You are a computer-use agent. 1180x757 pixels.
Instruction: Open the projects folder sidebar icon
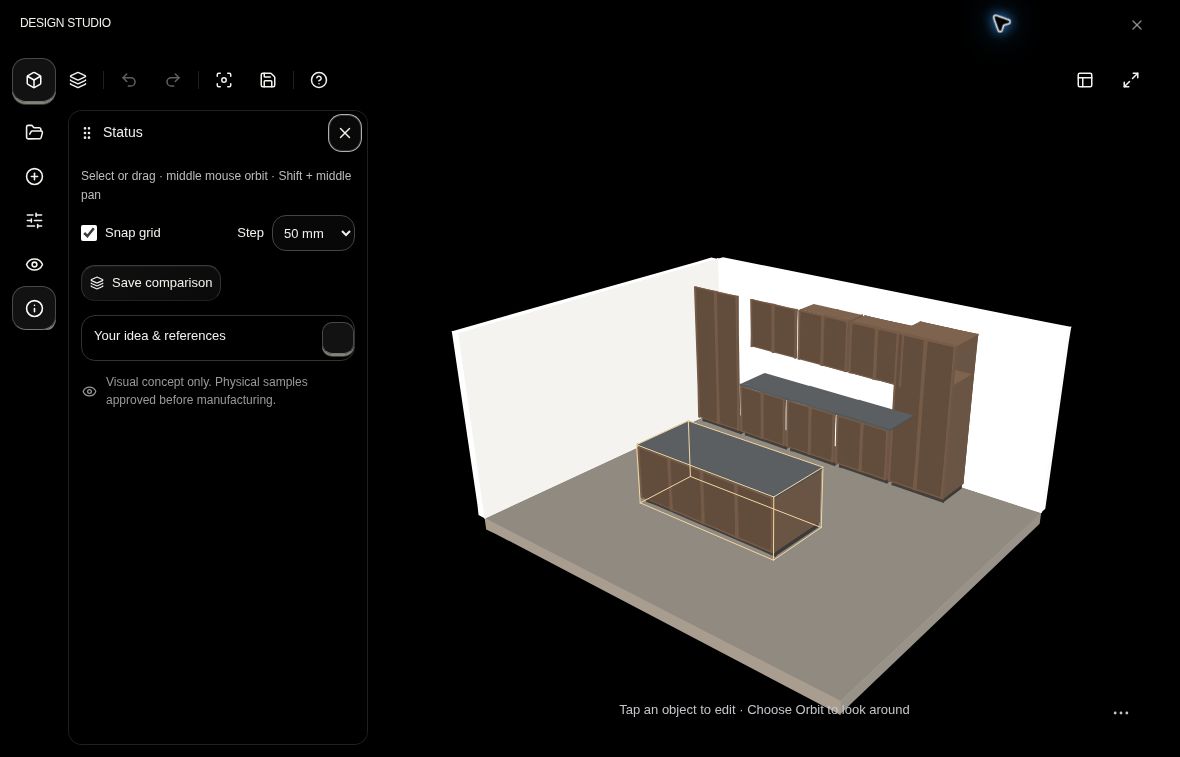pos(34,132)
